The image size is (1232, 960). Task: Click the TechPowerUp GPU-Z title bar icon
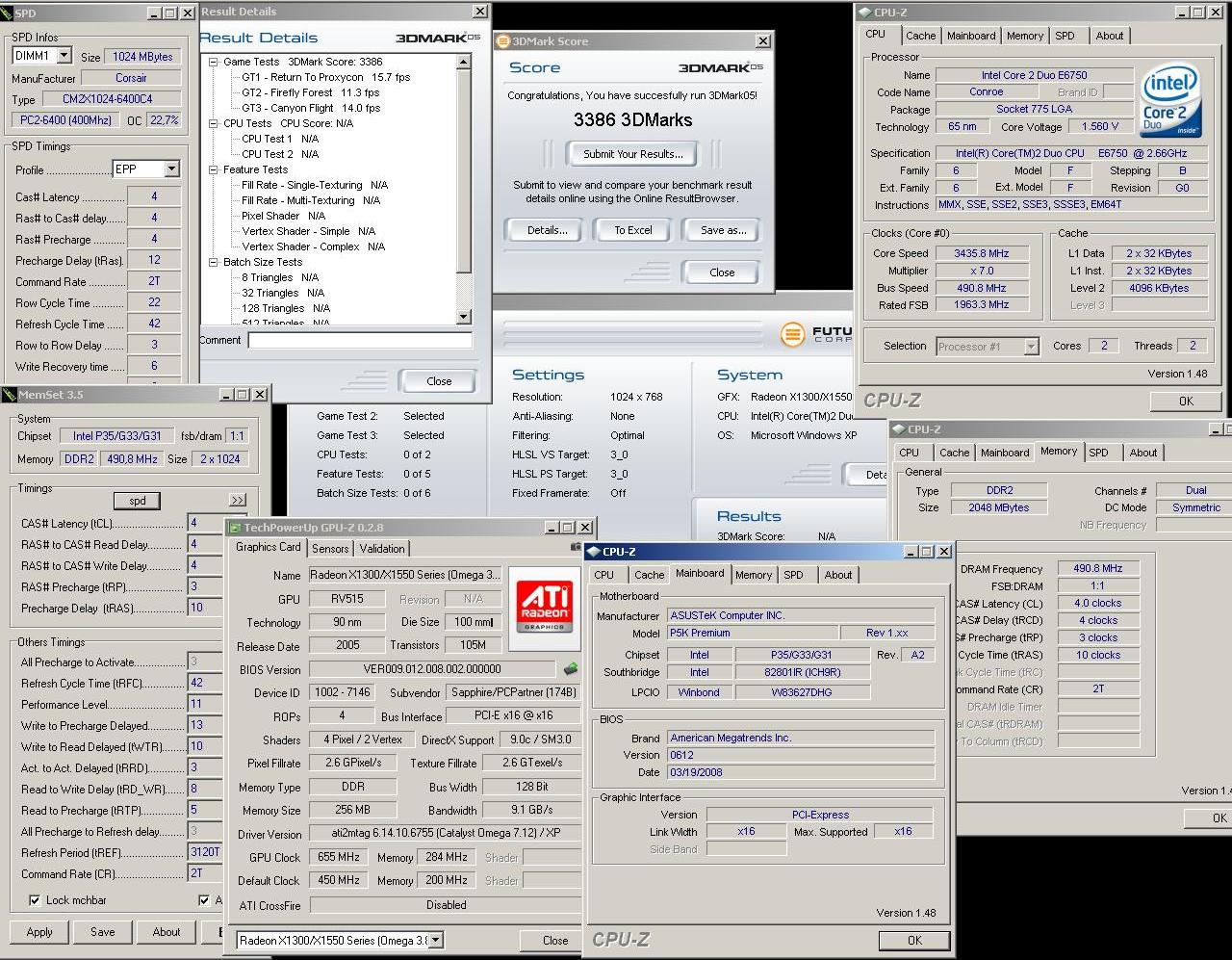(234, 528)
